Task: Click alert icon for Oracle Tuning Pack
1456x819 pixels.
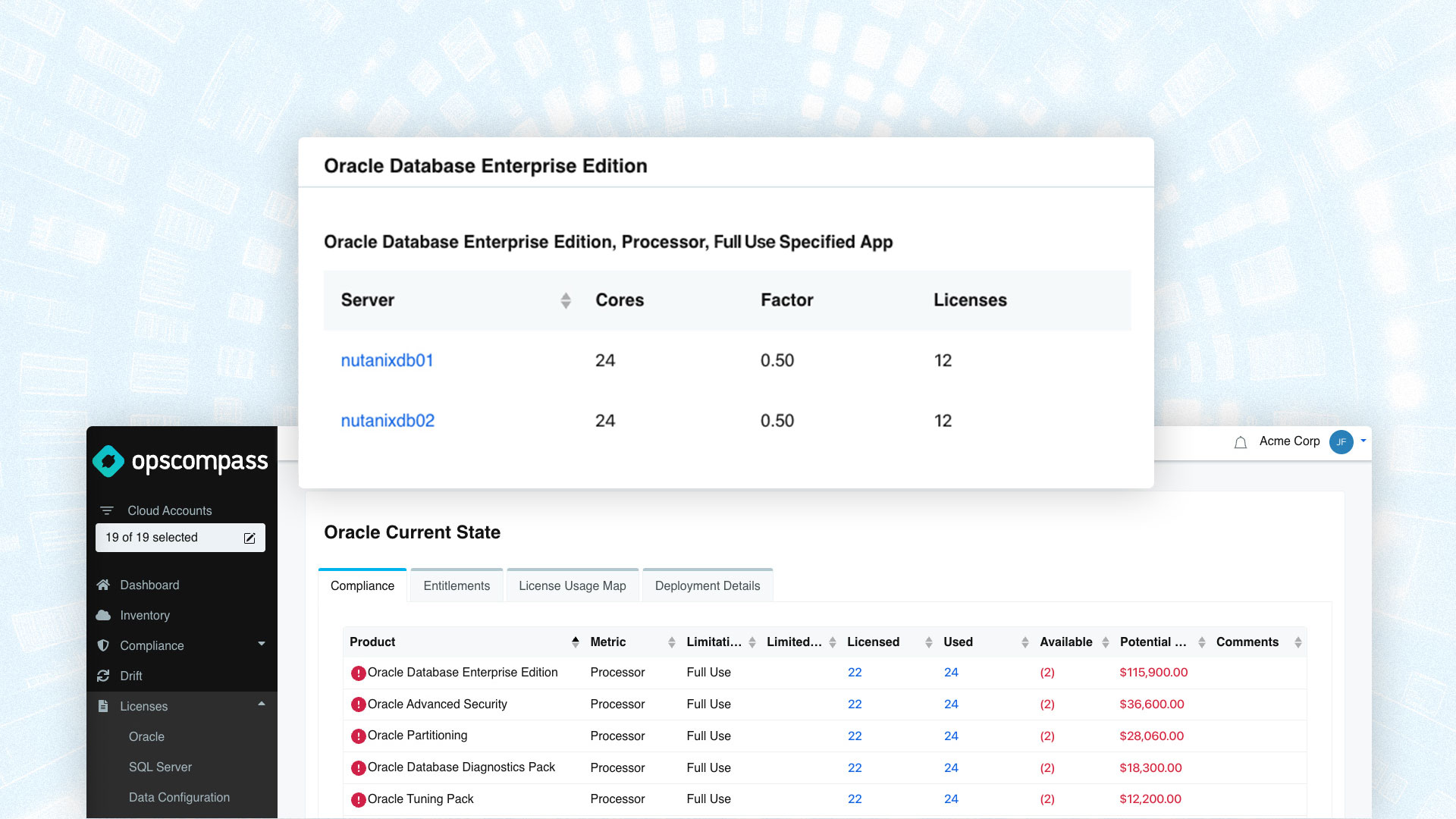Action: pos(359,800)
